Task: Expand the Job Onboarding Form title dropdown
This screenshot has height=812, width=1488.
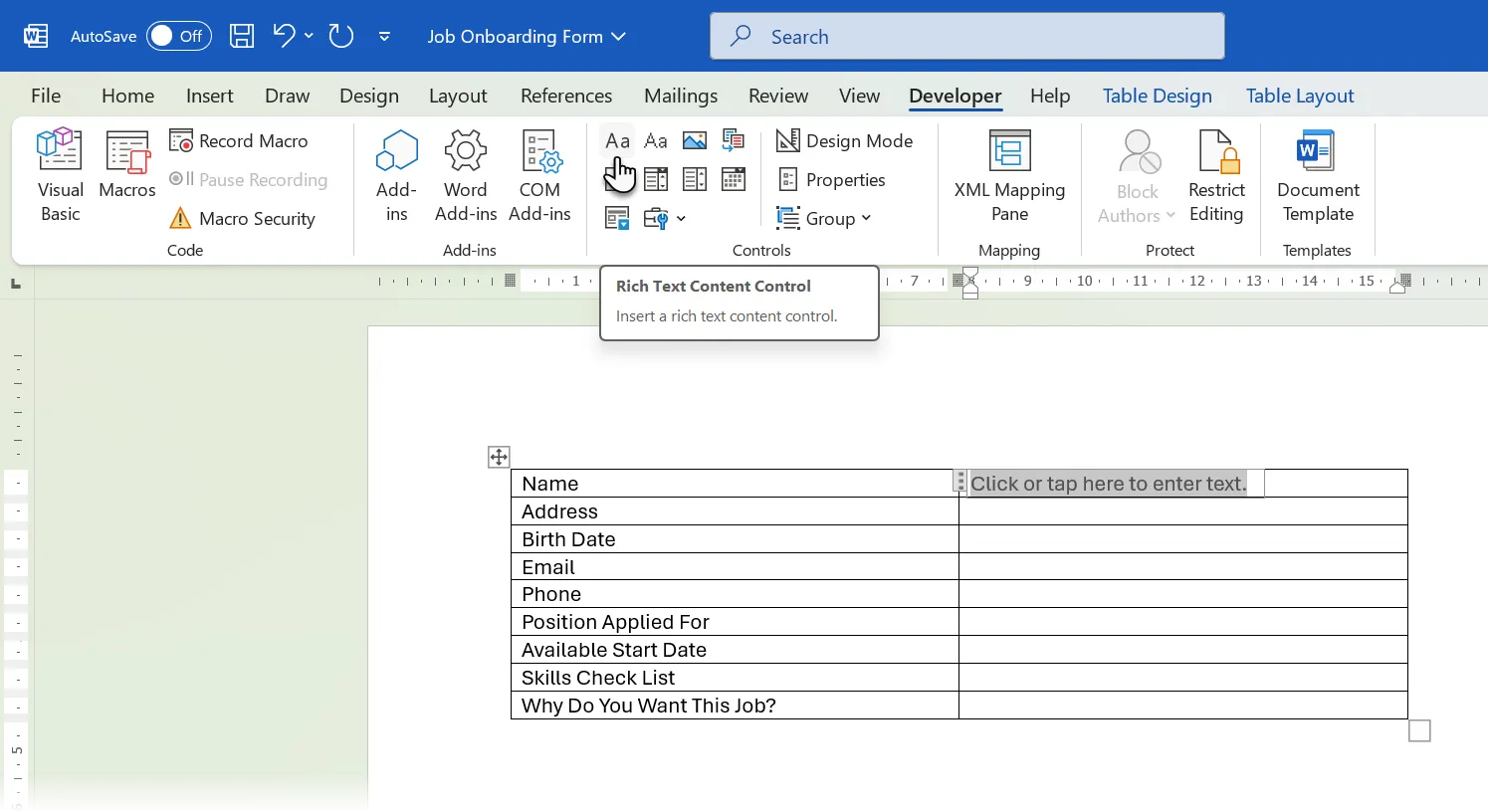Action: [619, 37]
